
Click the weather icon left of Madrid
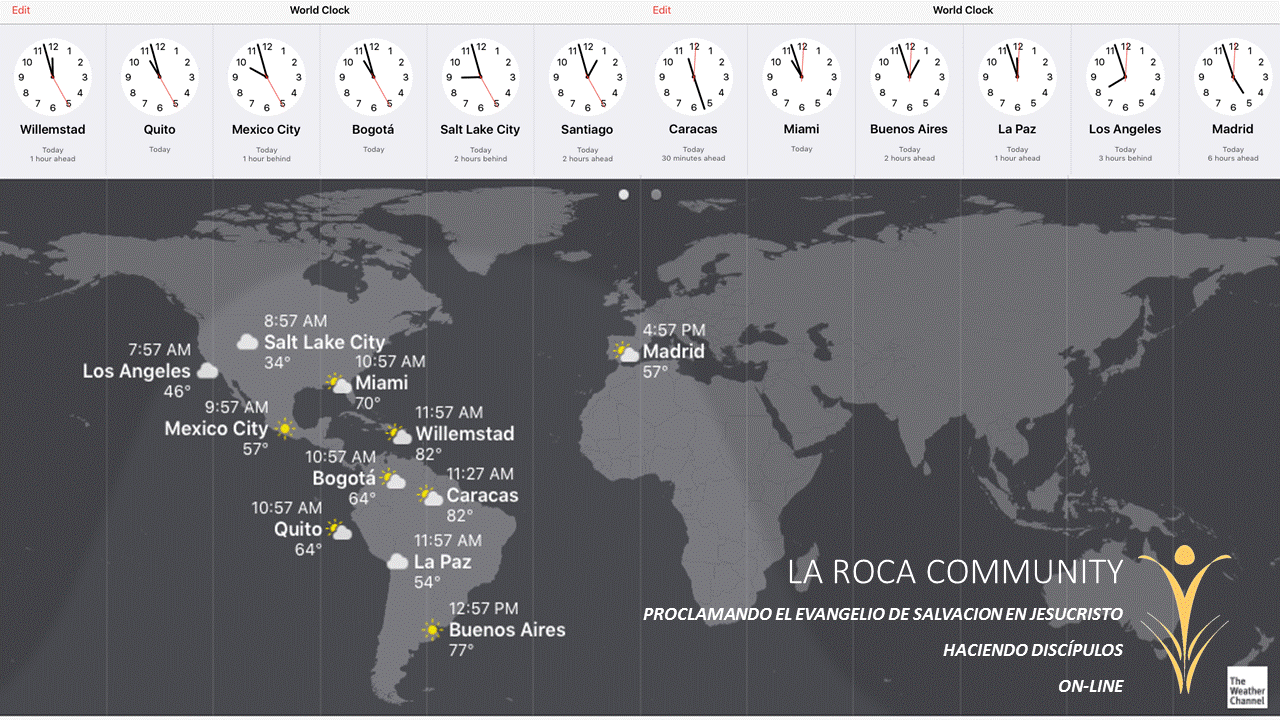(x=626, y=351)
